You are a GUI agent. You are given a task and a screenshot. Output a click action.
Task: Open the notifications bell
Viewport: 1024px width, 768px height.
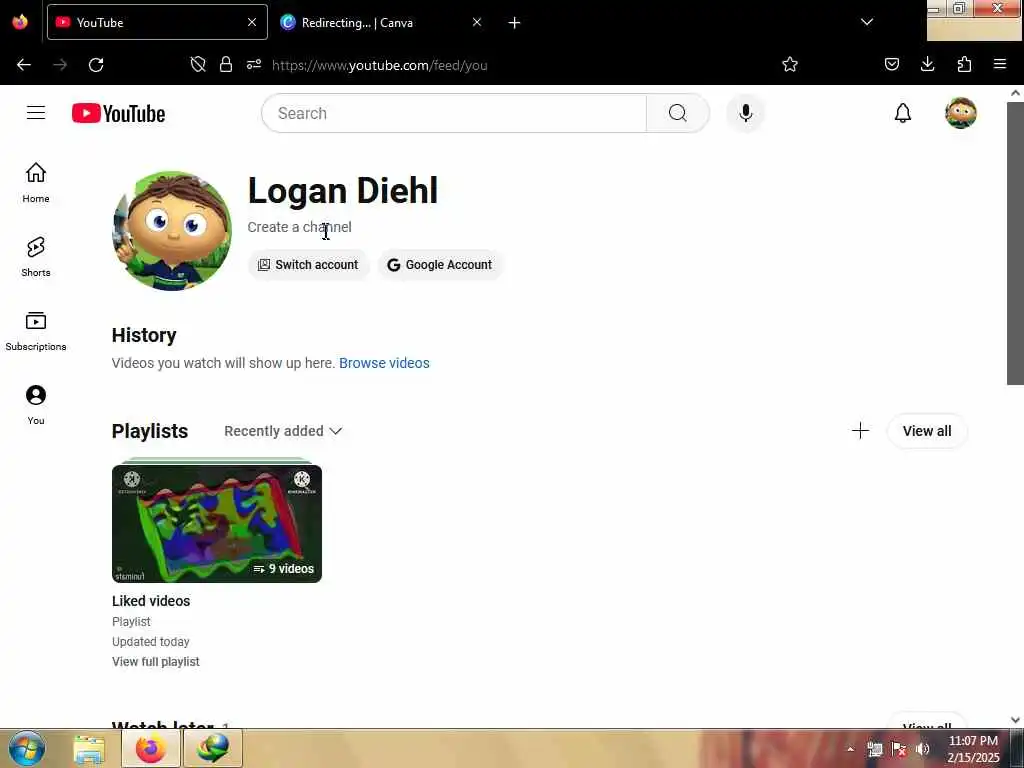[903, 113]
